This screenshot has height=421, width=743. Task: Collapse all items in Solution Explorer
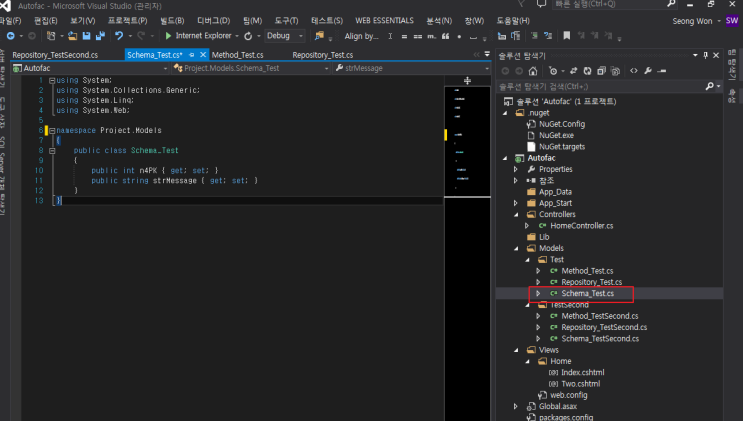[x=601, y=71]
